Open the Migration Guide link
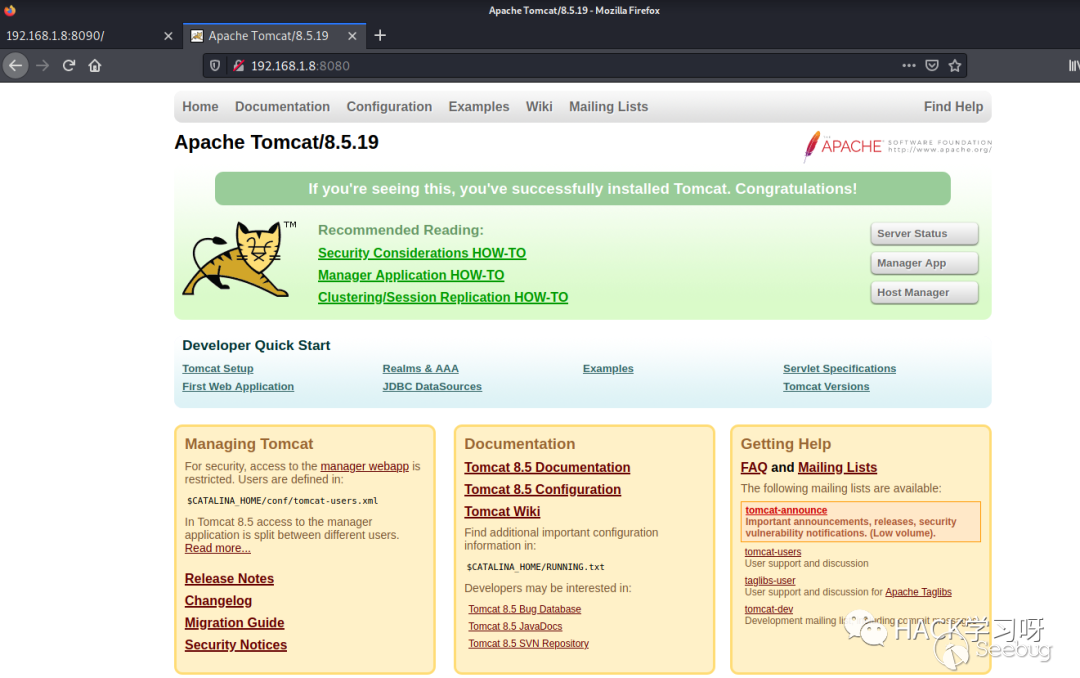Image resolution: width=1080 pixels, height=678 pixels. pos(234,623)
